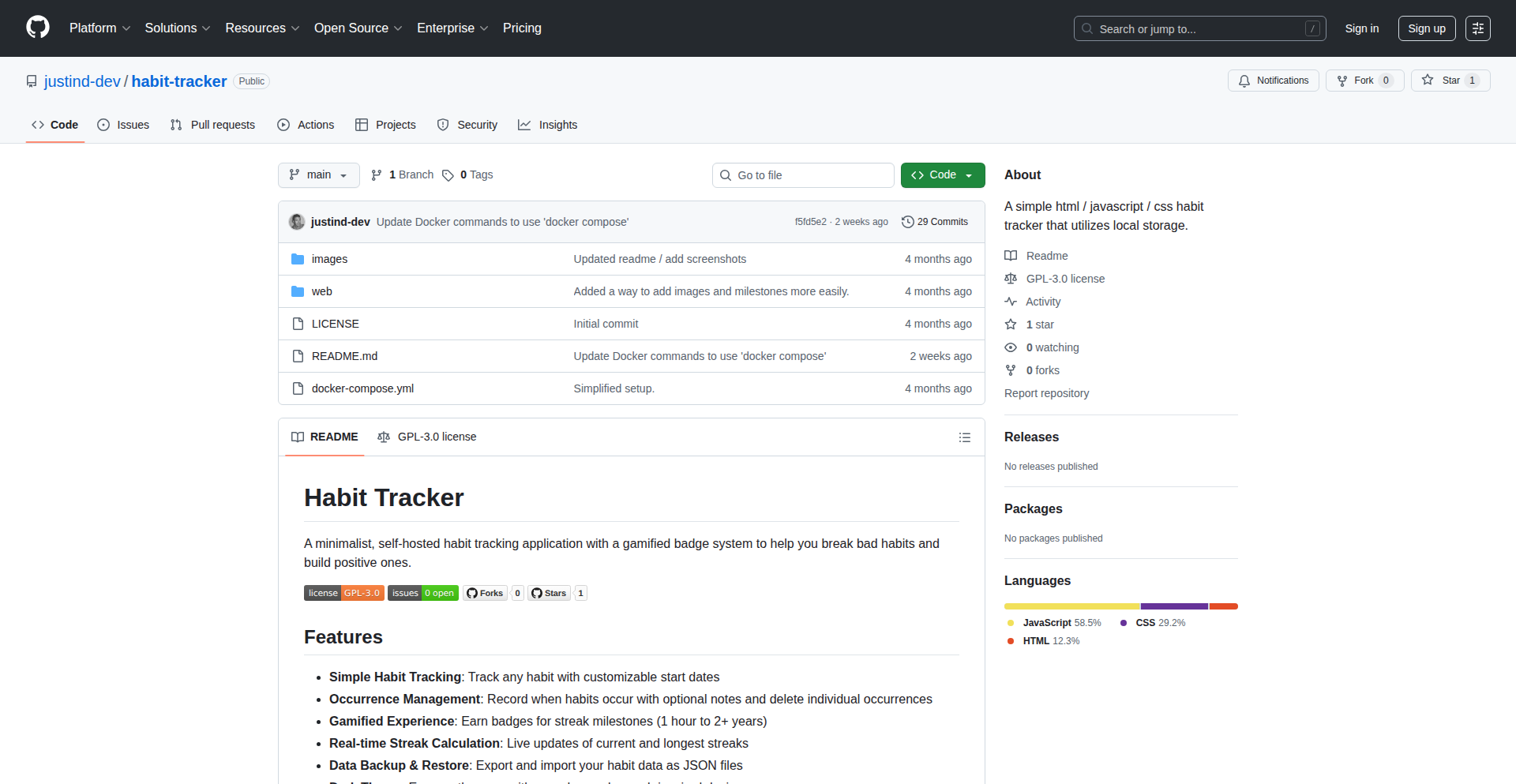
Task: Click the CSS 29.2% language link
Action: pyautogui.click(x=1153, y=623)
